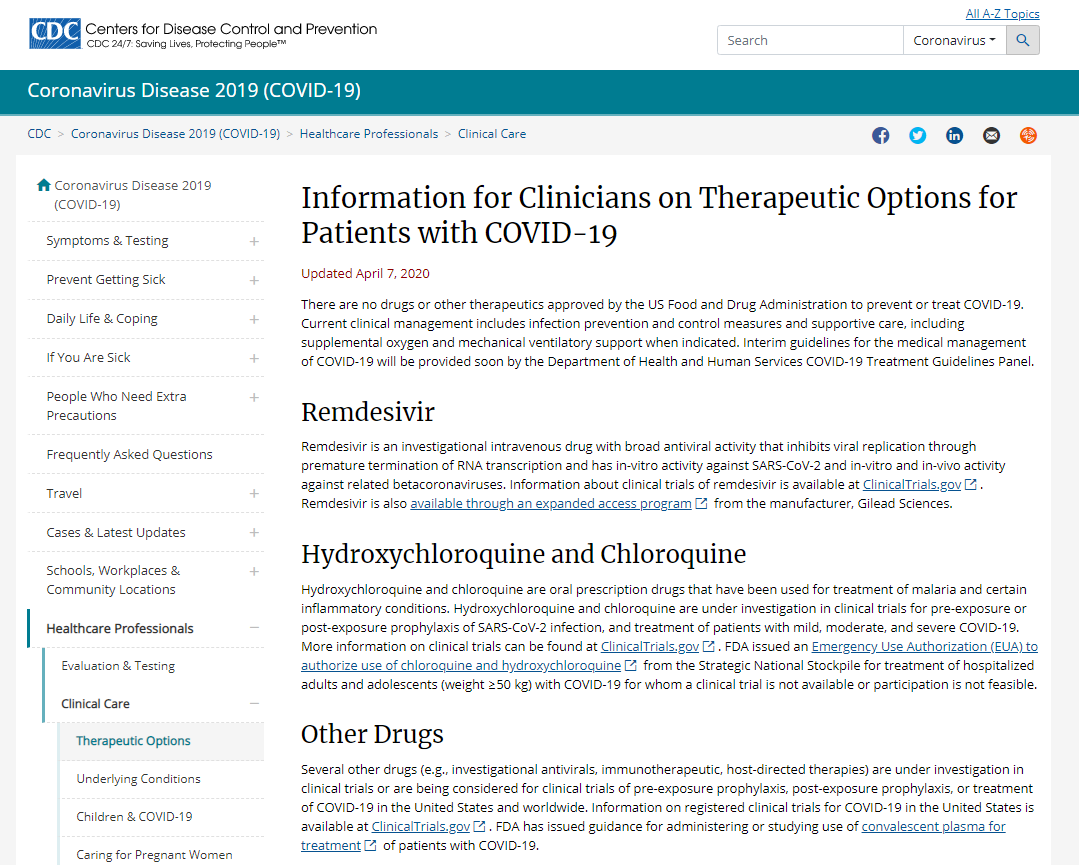Expand the Symptoms & Testing section
This screenshot has width=1079, height=865.
254,241
